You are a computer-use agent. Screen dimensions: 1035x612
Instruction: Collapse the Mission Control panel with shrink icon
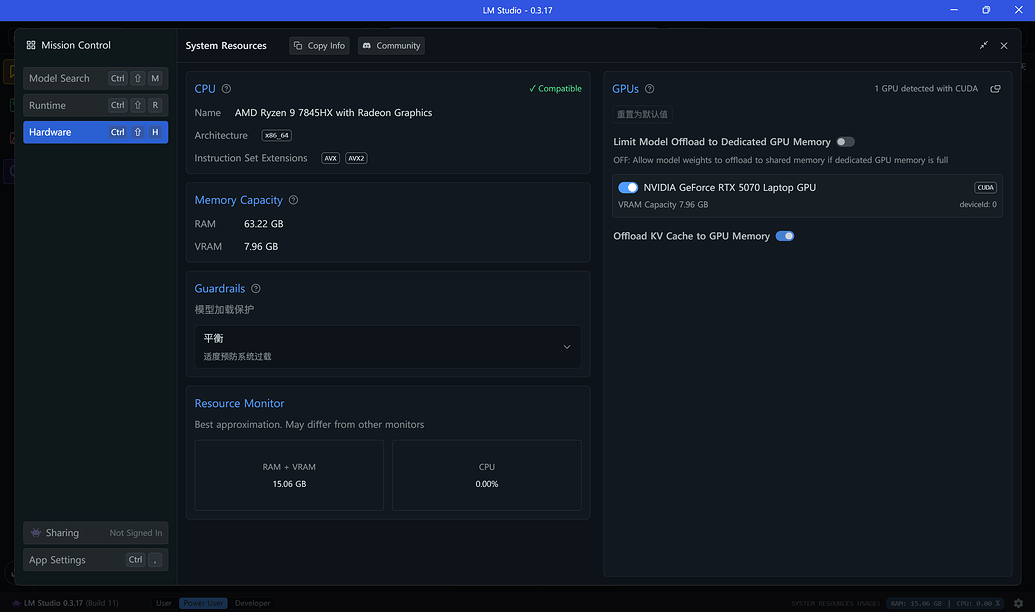click(984, 45)
